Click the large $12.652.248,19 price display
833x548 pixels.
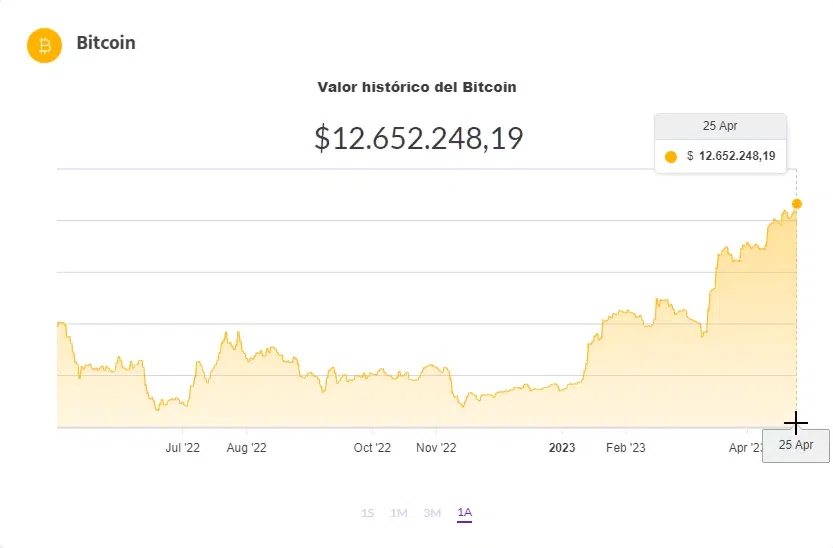click(x=419, y=138)
